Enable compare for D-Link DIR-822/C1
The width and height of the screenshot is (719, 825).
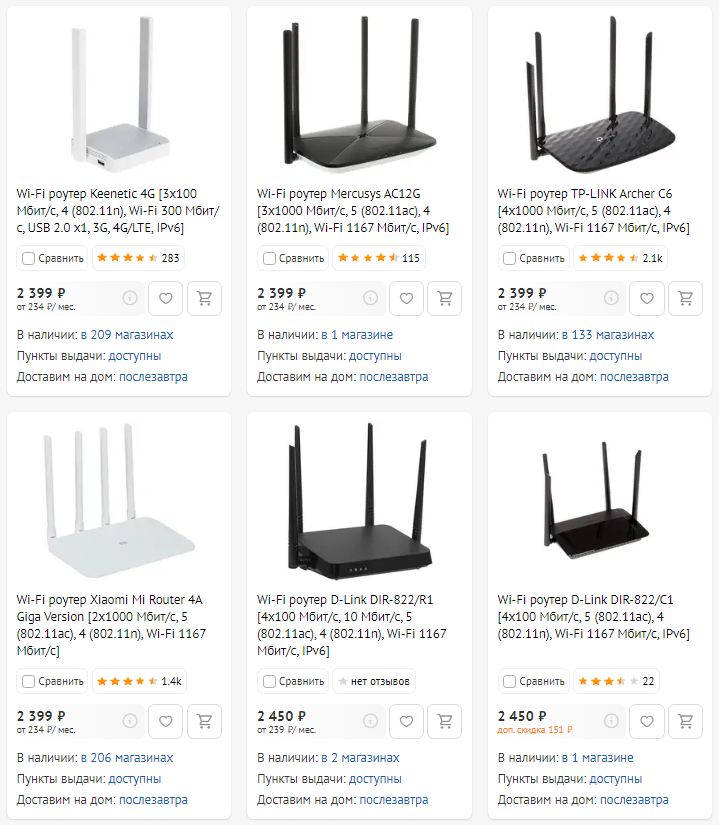(510, 681)
